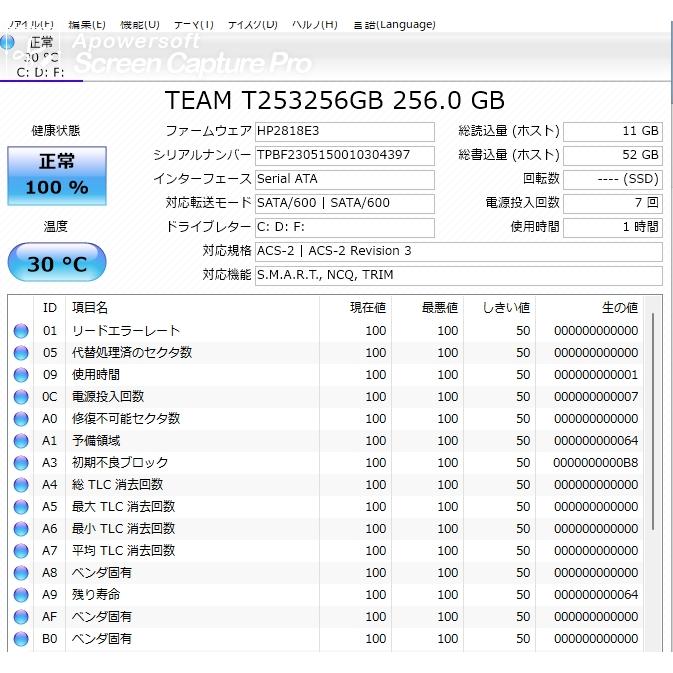The height and width of the screenshot is (673, 673).
Task: Click status circle for ID A1 row
Action: 21,441
